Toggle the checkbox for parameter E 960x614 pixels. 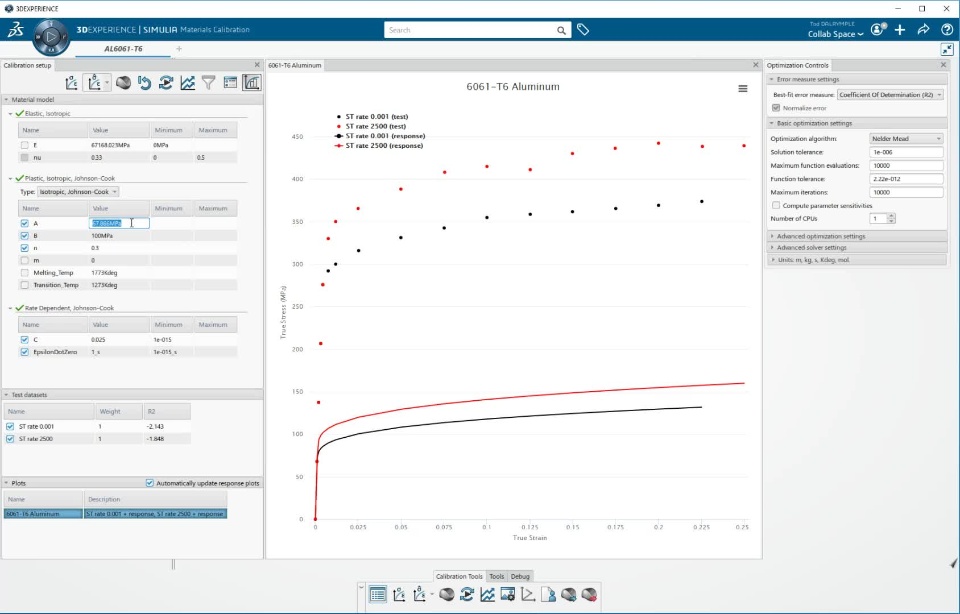[24, 145]
